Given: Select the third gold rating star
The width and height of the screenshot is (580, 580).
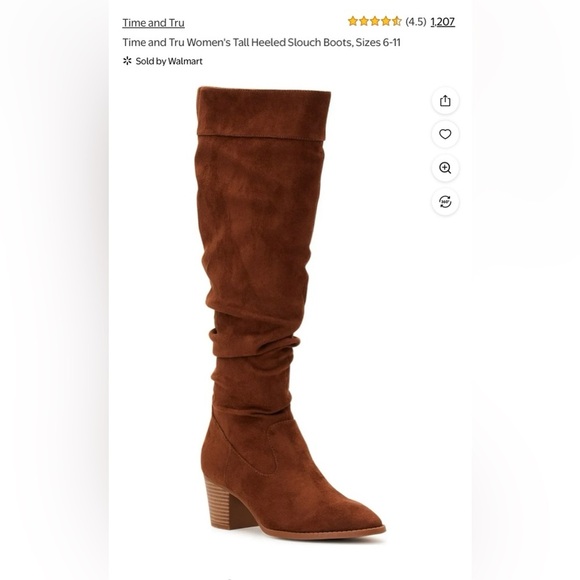Looking at the screenshot, I should click(375, 21).
